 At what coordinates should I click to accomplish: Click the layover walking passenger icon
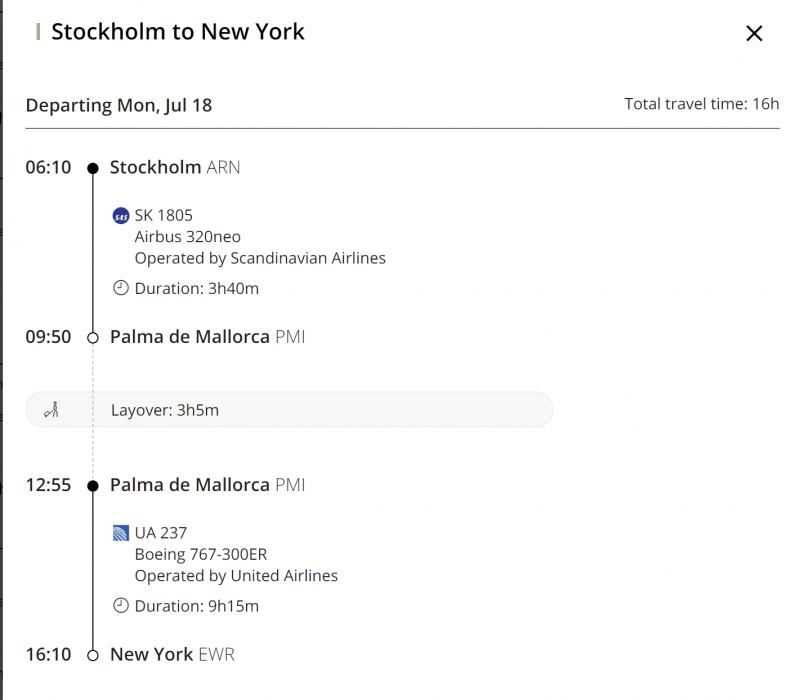point(53,409)
